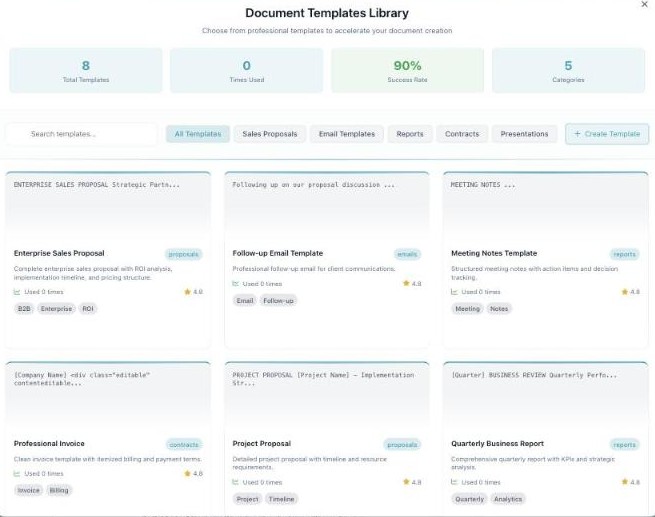Click the Analytics tag
The height and width of the screenshot is (517, 655).
tap(508, 499)
